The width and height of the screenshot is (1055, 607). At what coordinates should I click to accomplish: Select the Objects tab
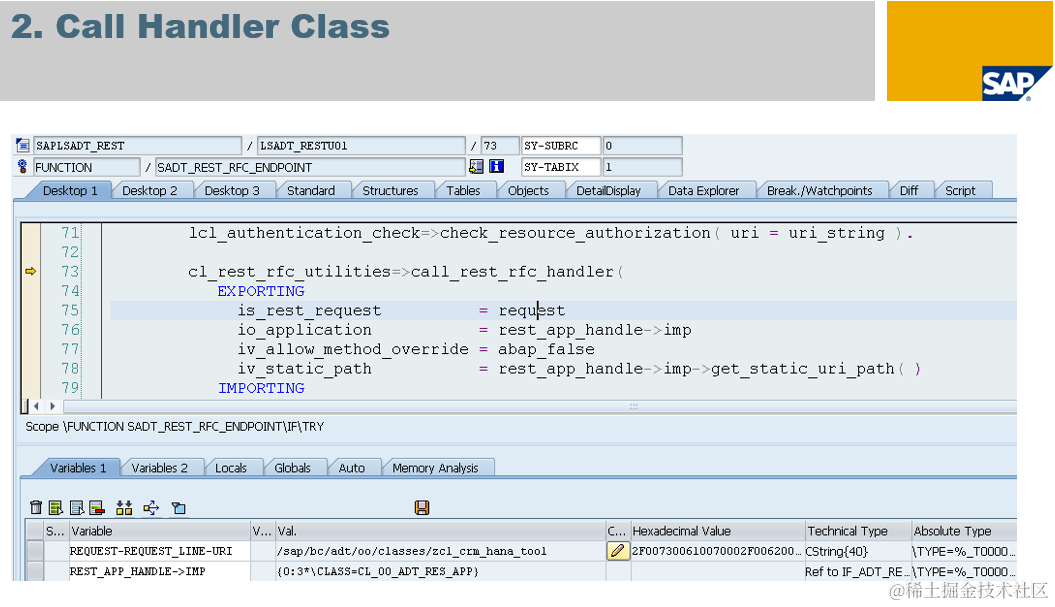point(528,190)
